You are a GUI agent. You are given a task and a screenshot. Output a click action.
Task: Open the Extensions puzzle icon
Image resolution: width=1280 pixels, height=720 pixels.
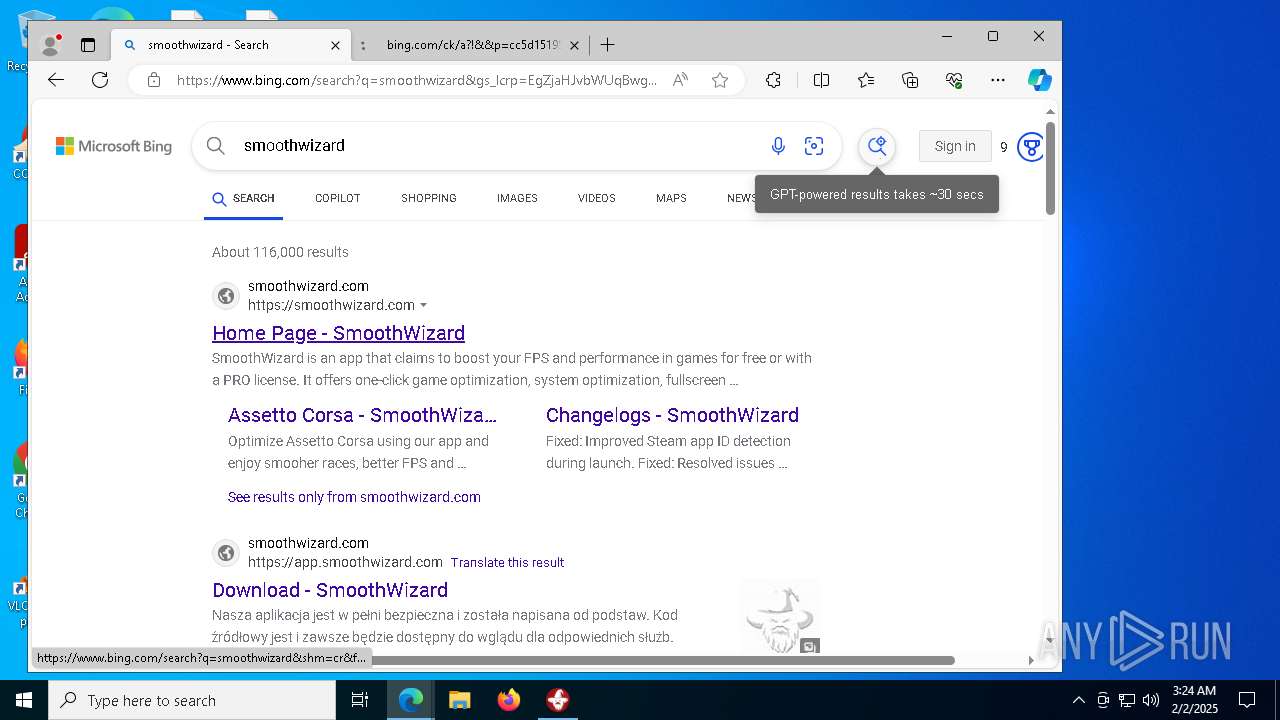(x=773, y=80)
